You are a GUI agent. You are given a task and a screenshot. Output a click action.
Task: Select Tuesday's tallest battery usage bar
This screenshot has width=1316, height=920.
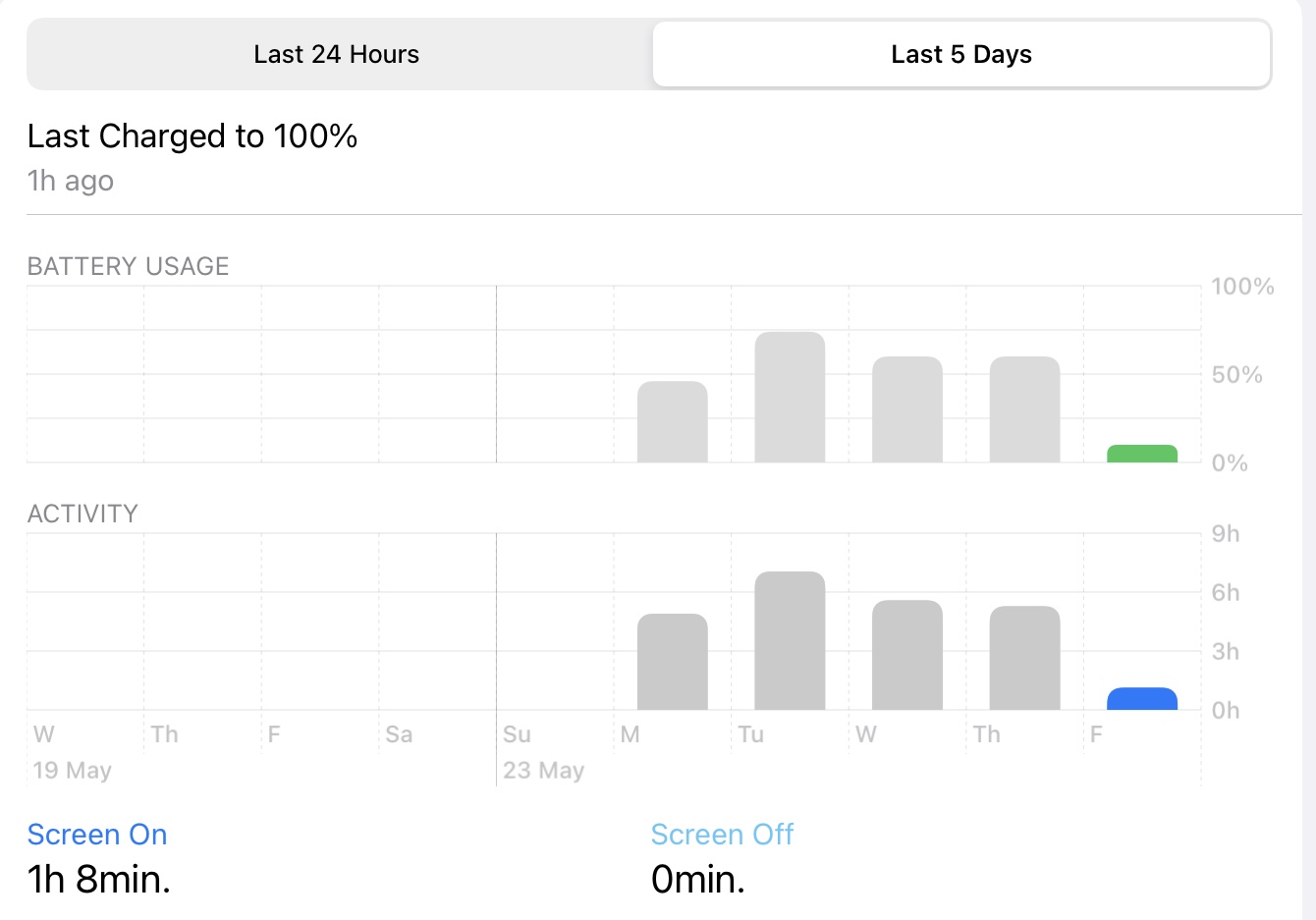click(790, 398)
